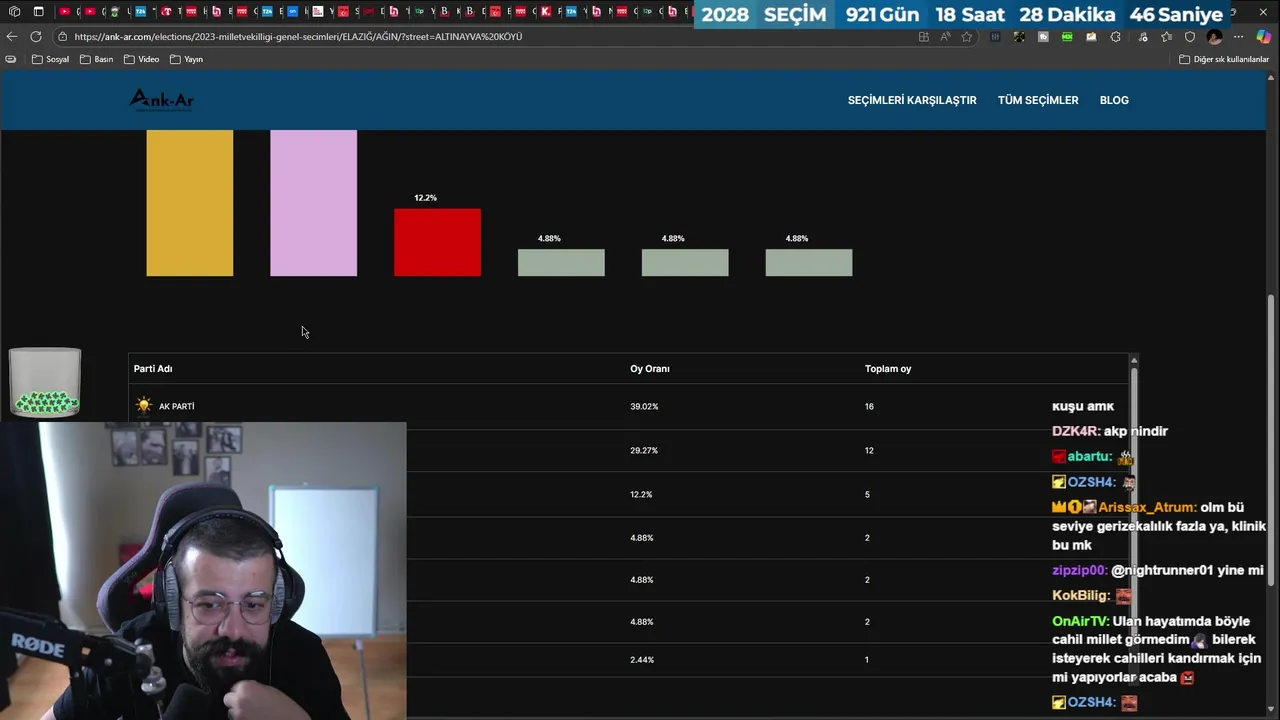This screenshot has height=720, width=1280.
Task: Select the total votes cell showing 12
Action: (x=869, y=451)
